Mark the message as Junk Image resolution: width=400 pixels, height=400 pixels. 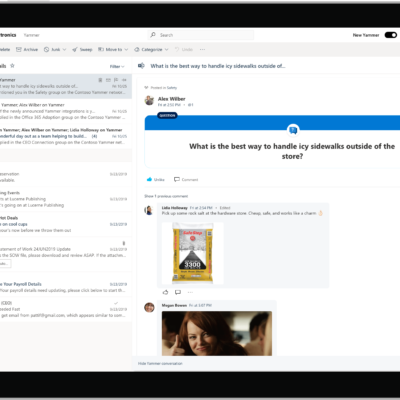pyautogui.click(x=52, y=49)
